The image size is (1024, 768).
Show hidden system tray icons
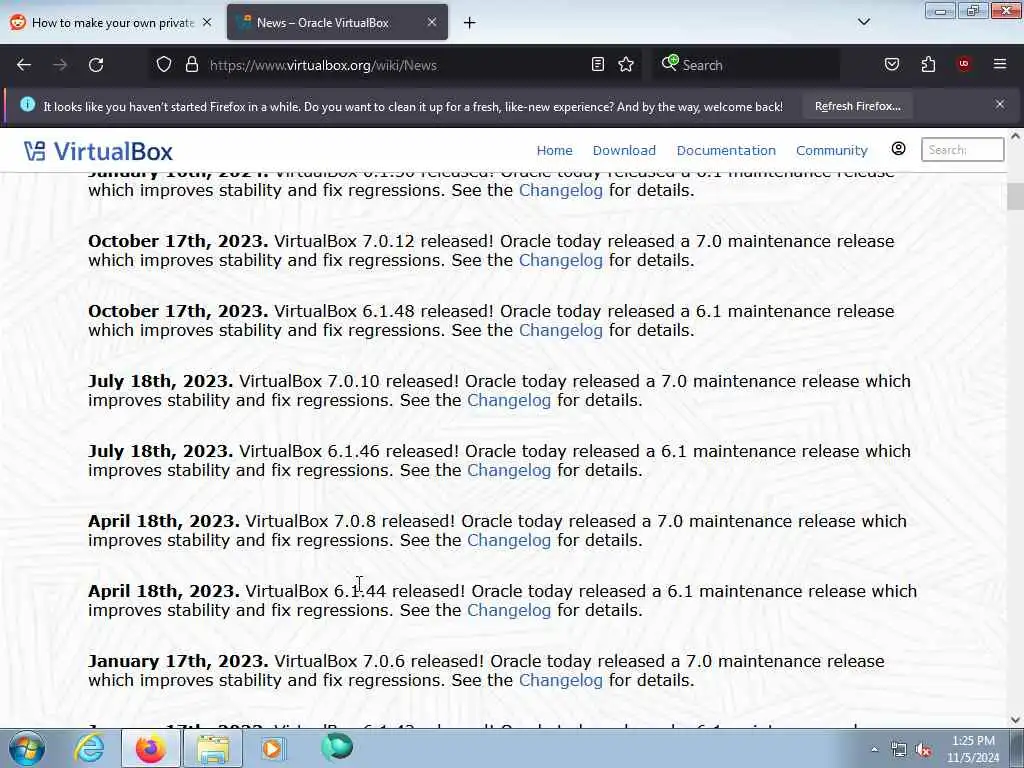pos(874,749)
